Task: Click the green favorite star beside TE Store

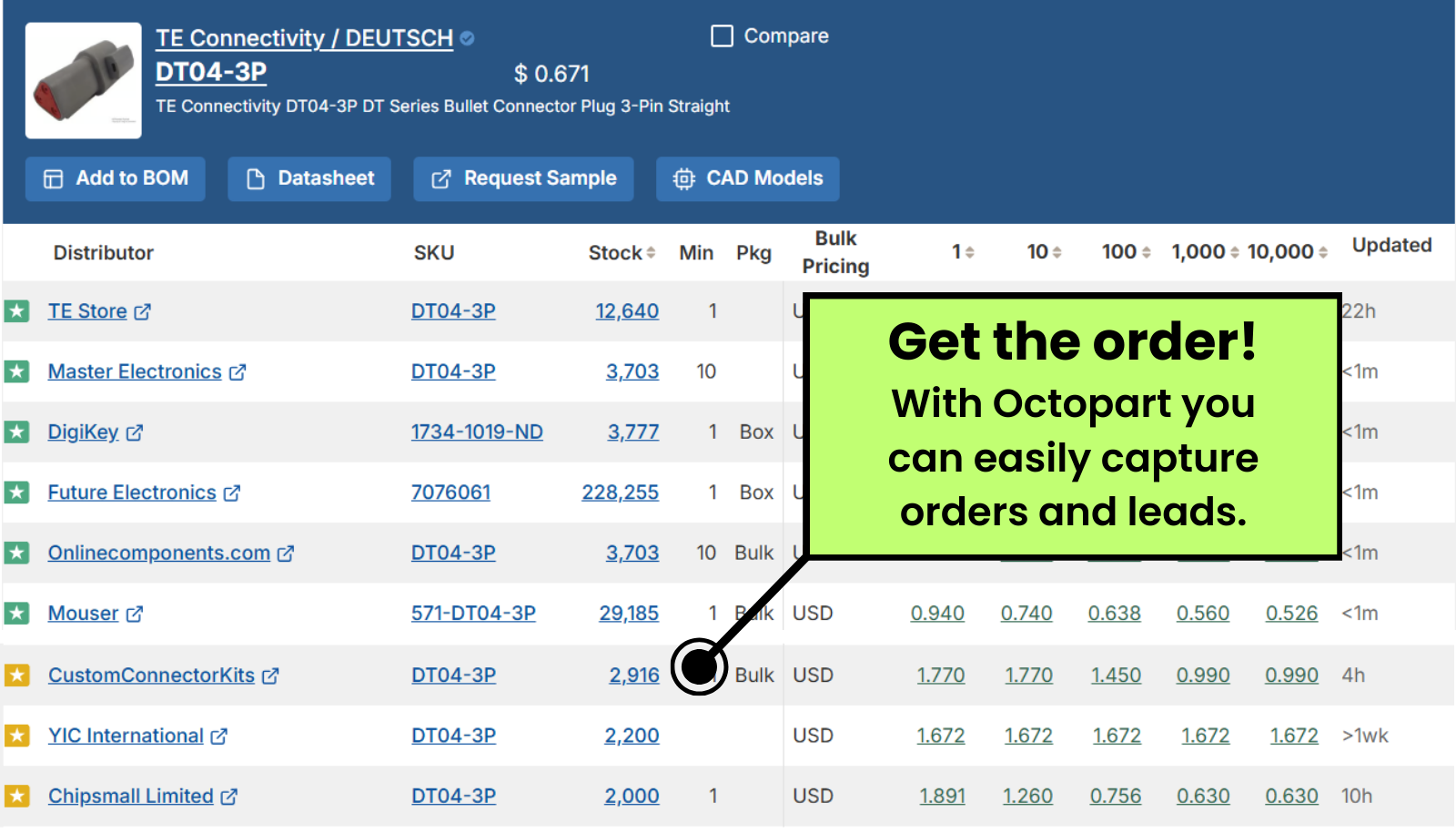Action: (x=17, y=310)
